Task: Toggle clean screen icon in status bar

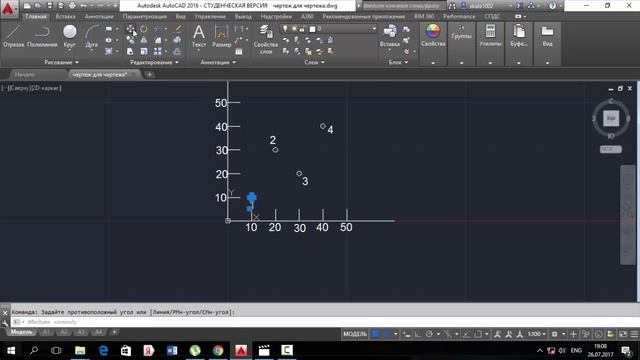Action: coord(623,334)
